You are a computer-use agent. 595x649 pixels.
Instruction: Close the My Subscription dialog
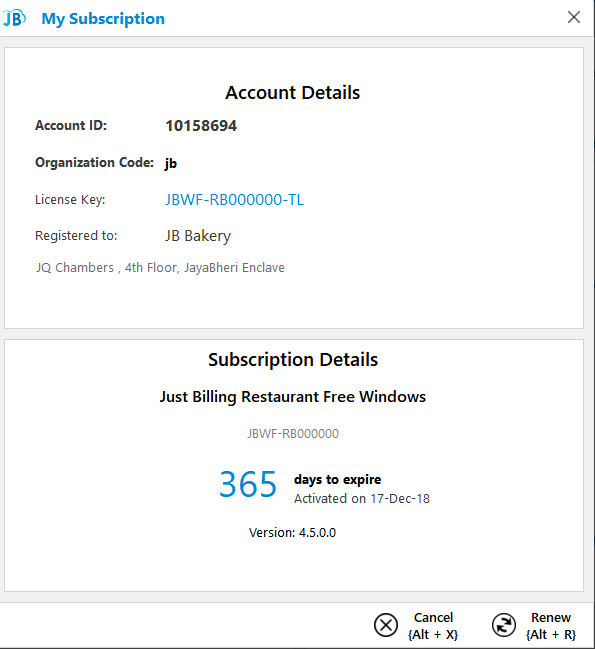(574, 17)
